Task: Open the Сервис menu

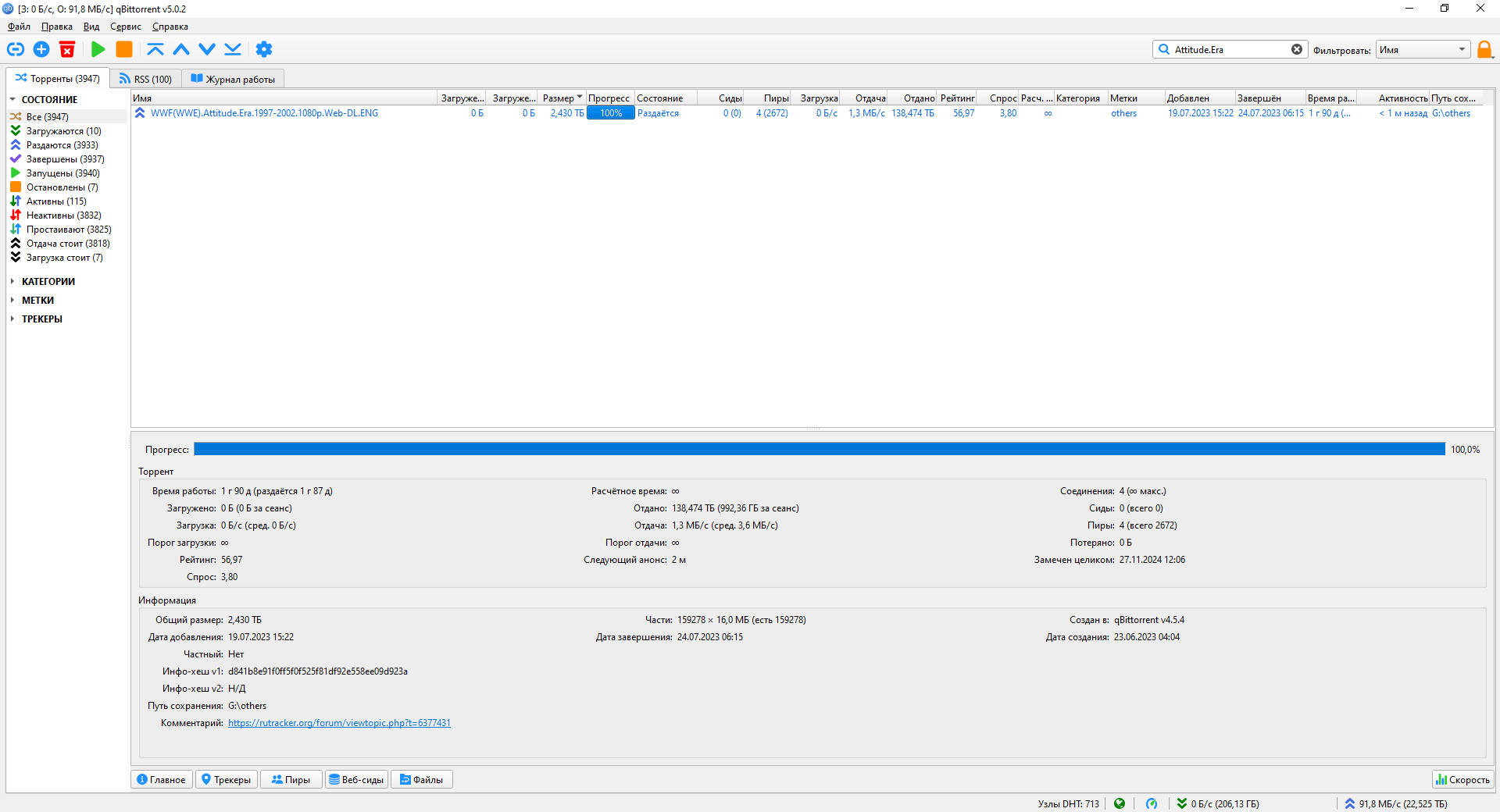Action: 125,27
